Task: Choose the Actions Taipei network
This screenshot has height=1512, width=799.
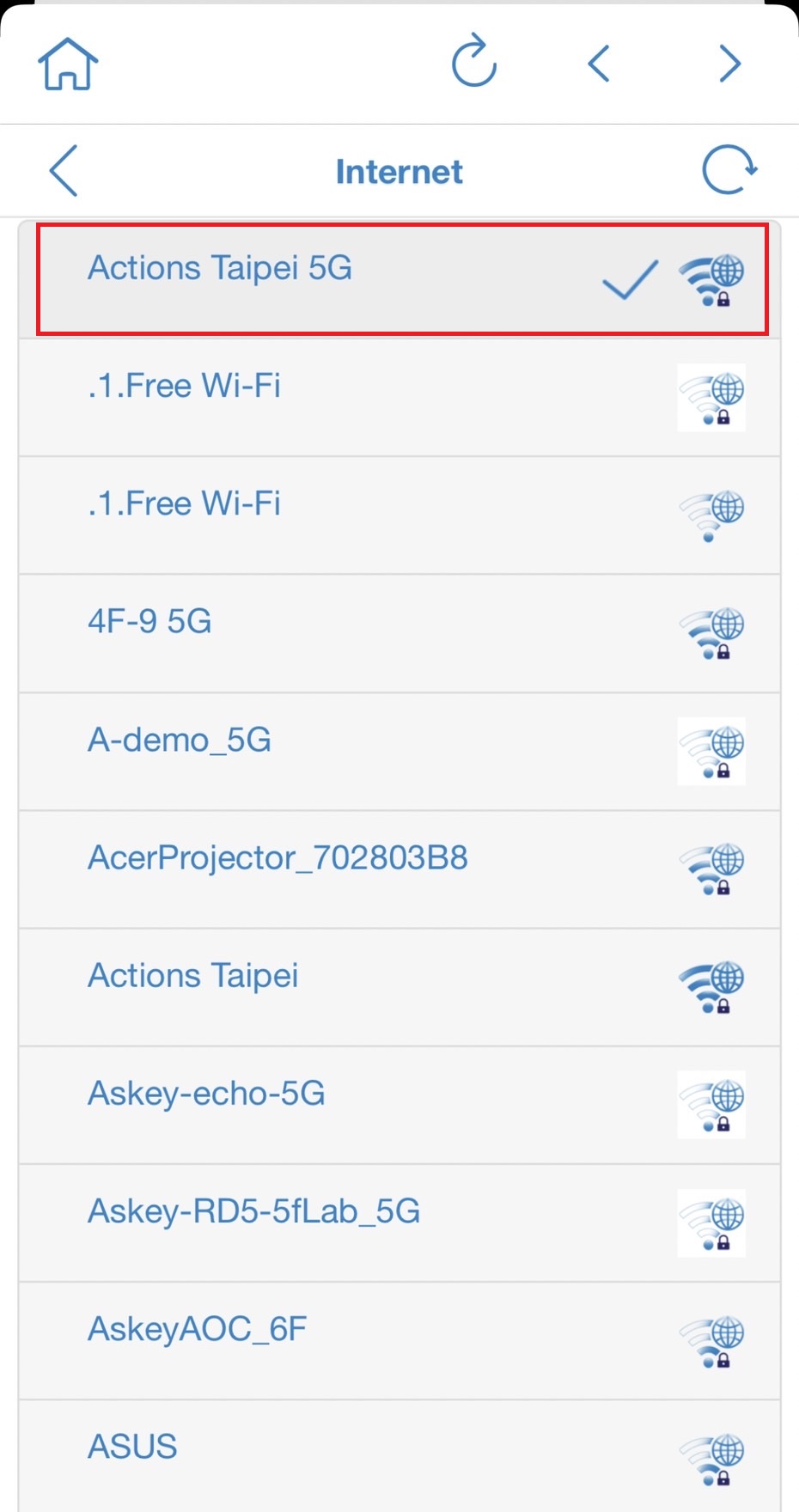Action: point(193,975)
